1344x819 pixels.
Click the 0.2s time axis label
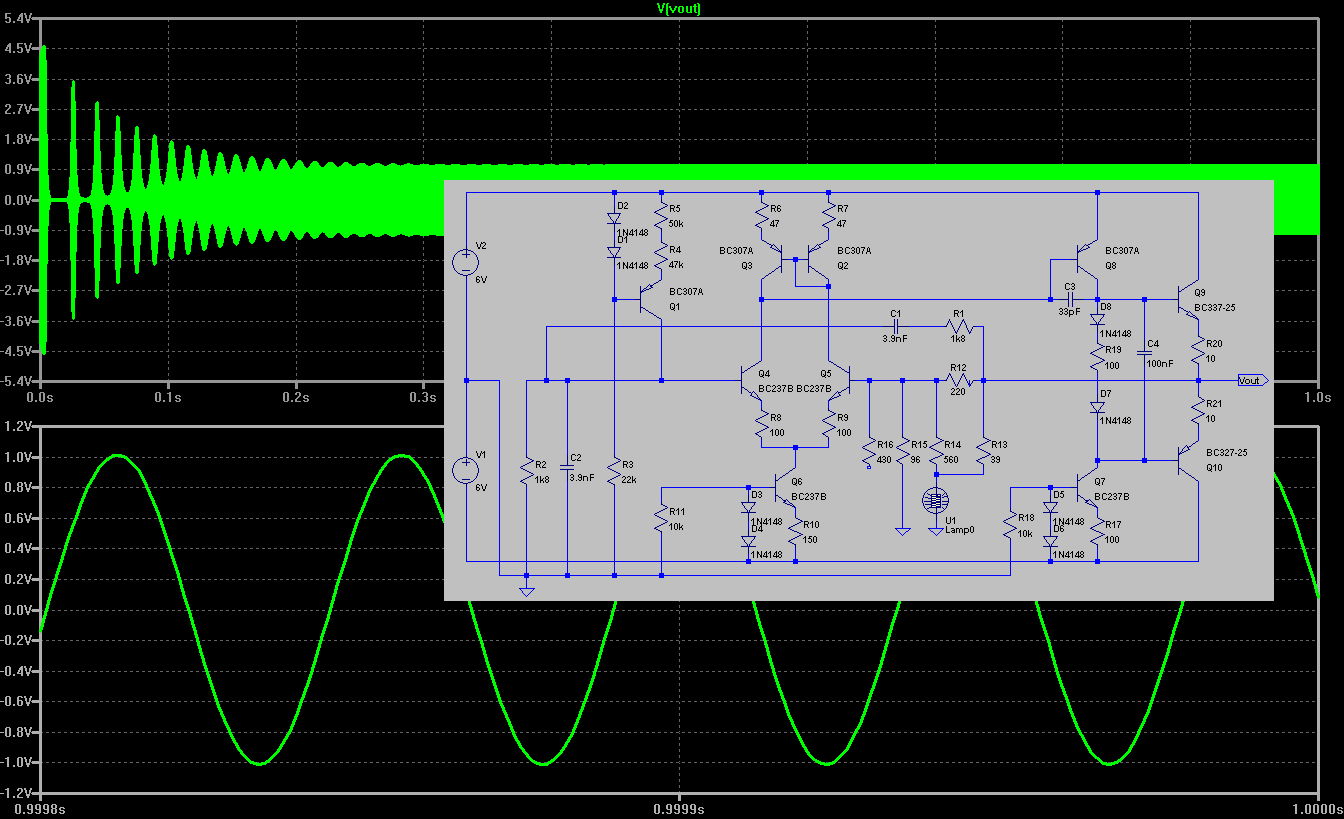[295, 397]
